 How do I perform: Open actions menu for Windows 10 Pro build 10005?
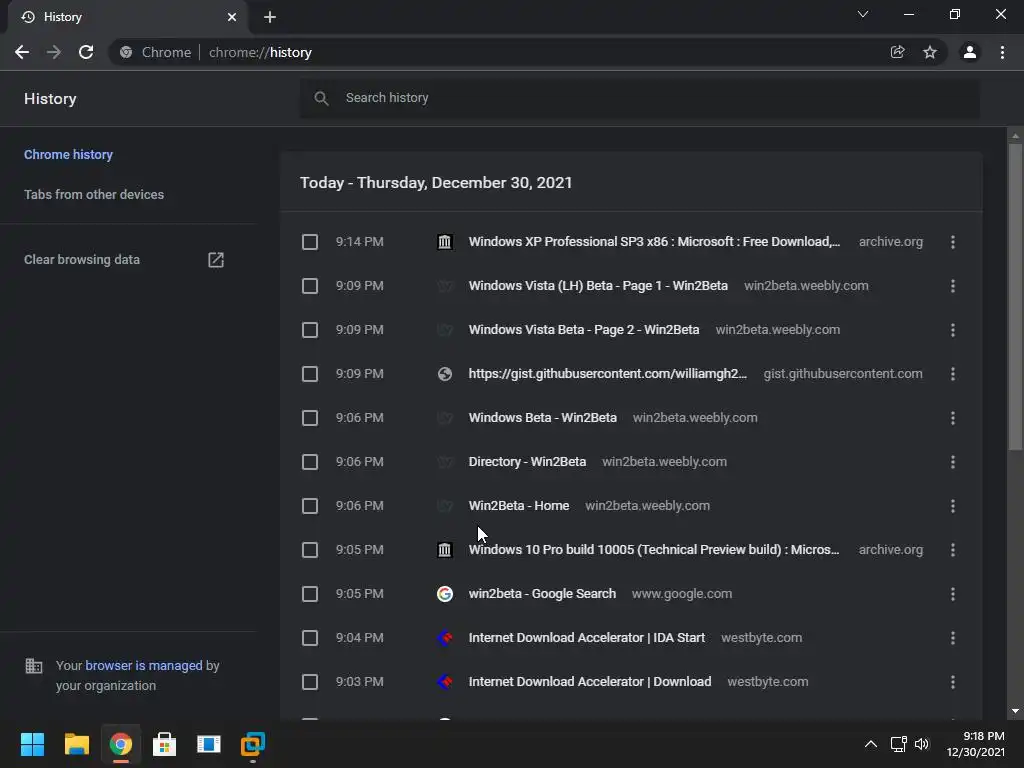[x=953, y=550]
